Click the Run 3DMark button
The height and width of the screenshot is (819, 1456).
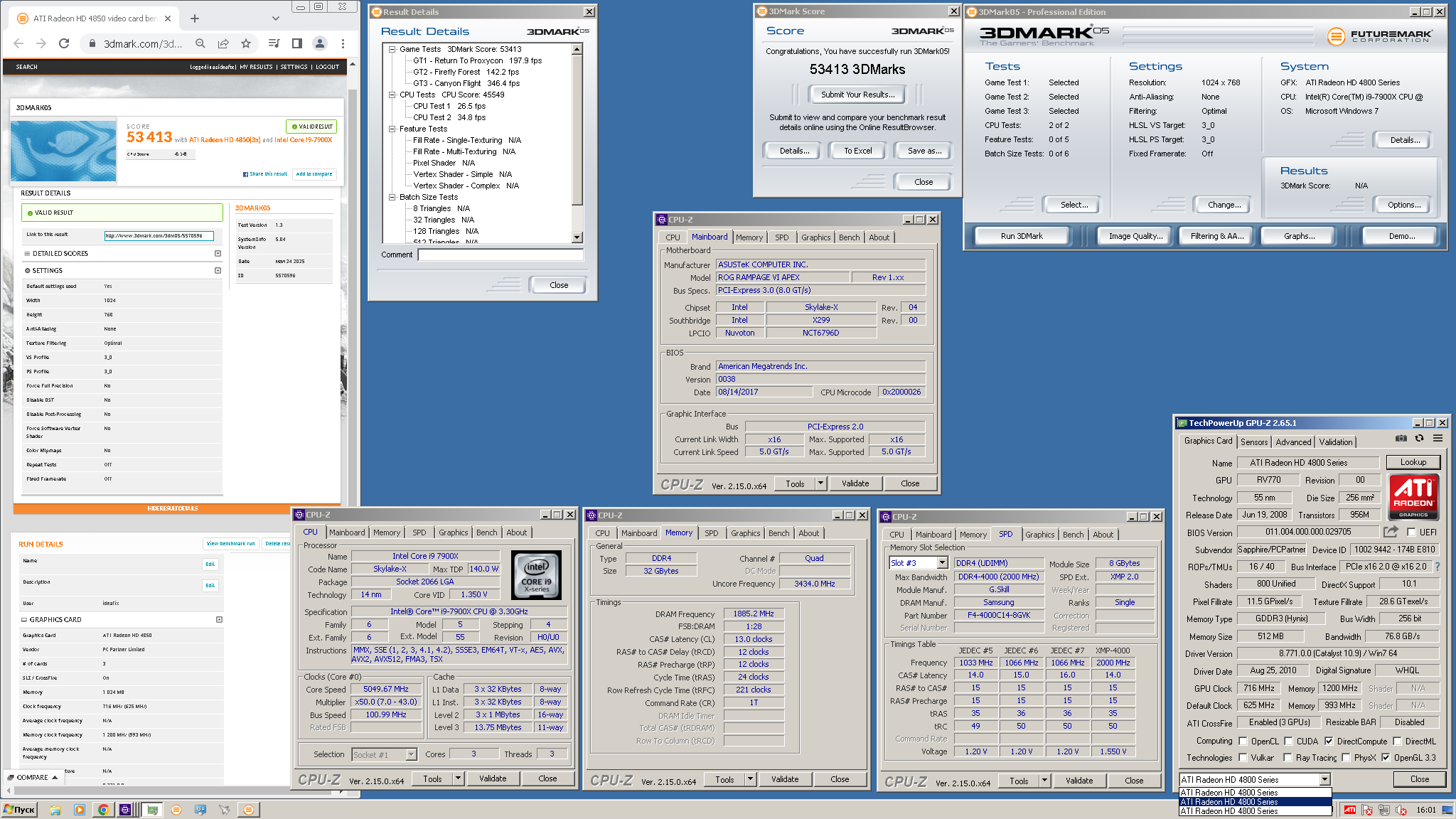coord(1022,236)
